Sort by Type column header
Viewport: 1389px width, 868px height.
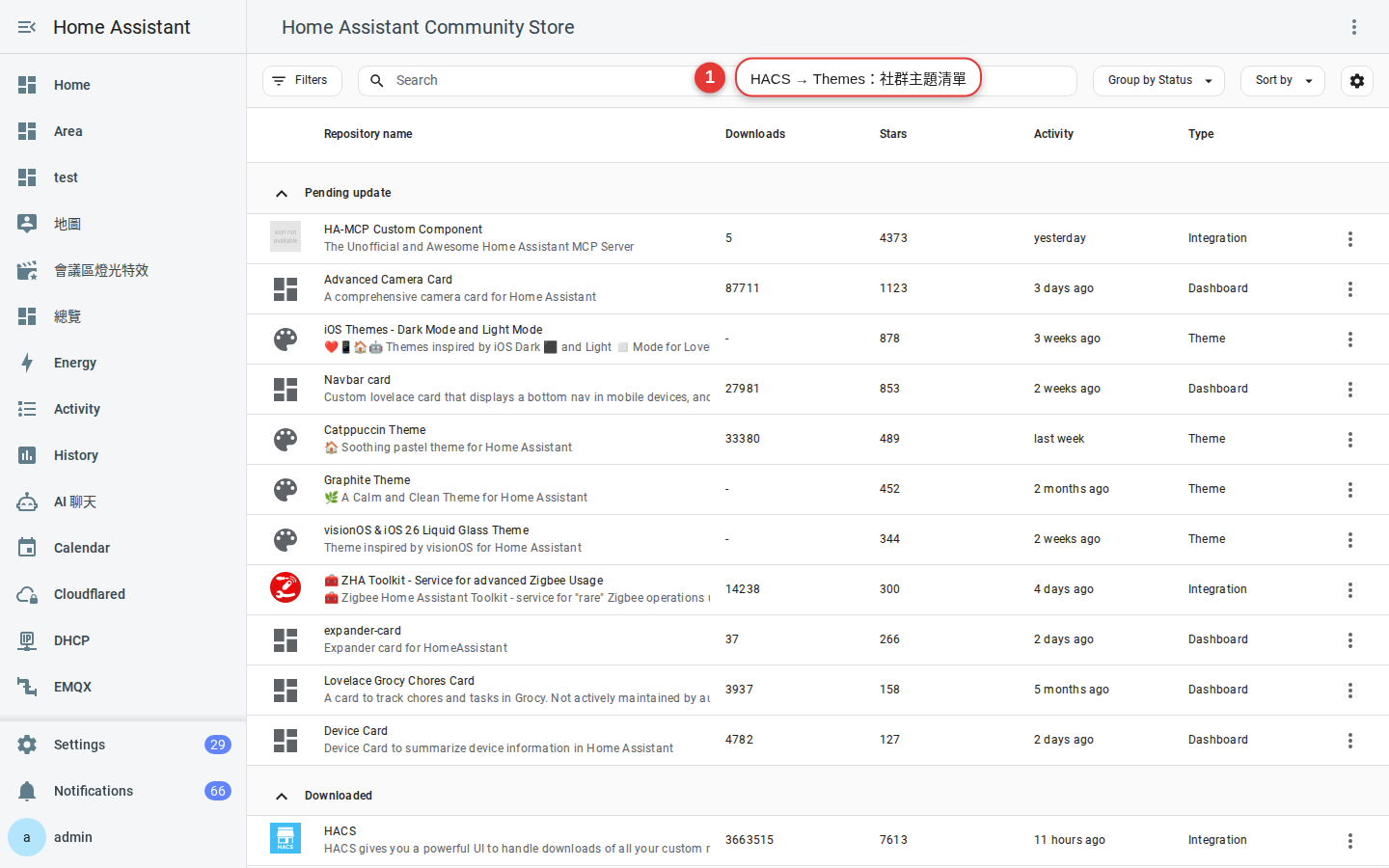click(x=1201, y=134)
